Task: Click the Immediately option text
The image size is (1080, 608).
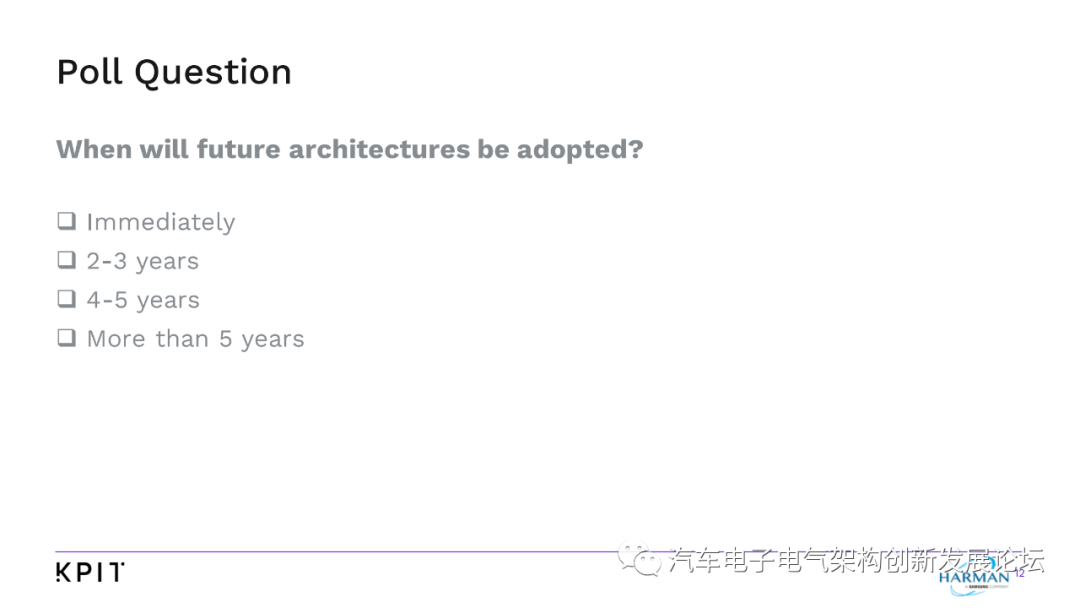Action: pos(160,222)
